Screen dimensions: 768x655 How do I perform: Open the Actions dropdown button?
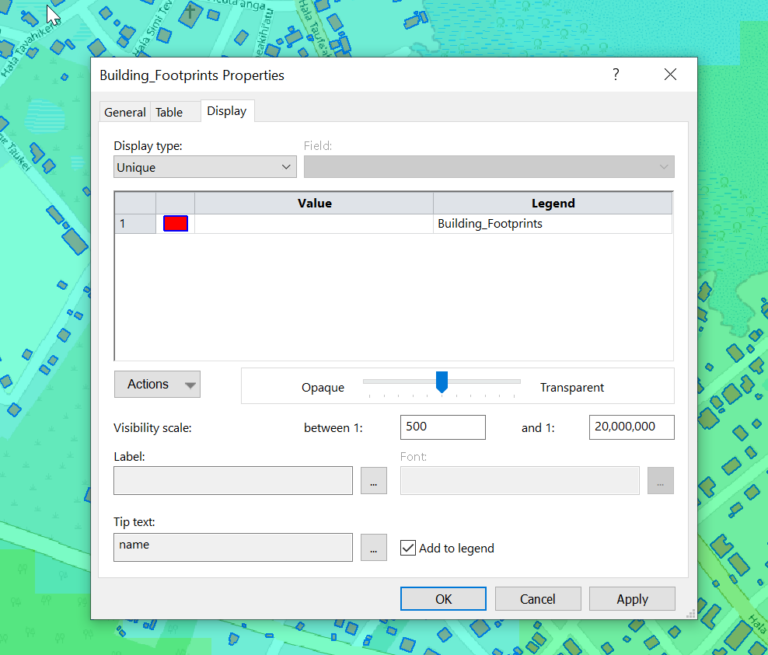(157, 384)
